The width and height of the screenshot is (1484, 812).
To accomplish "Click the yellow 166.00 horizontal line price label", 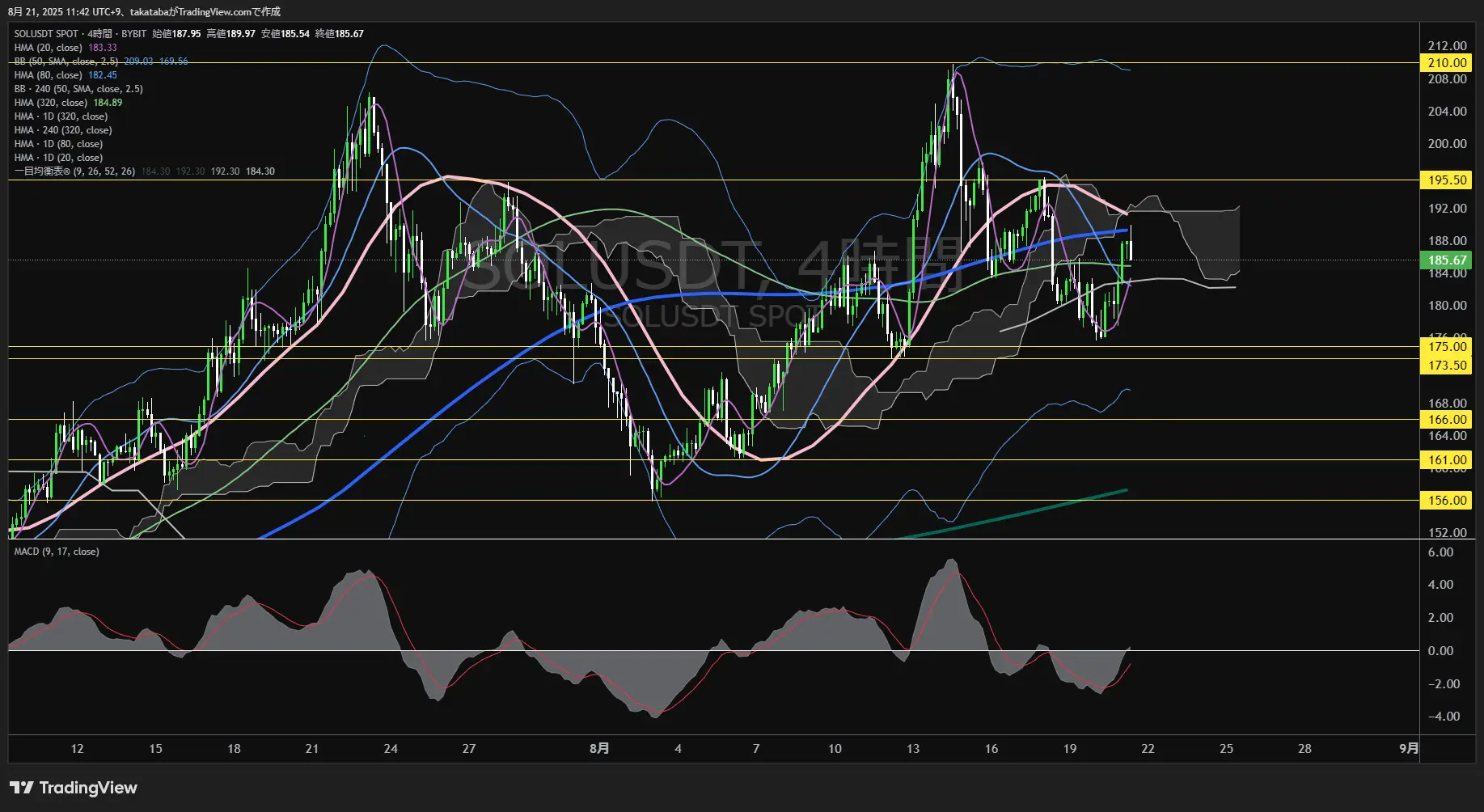I will 1447,419.
